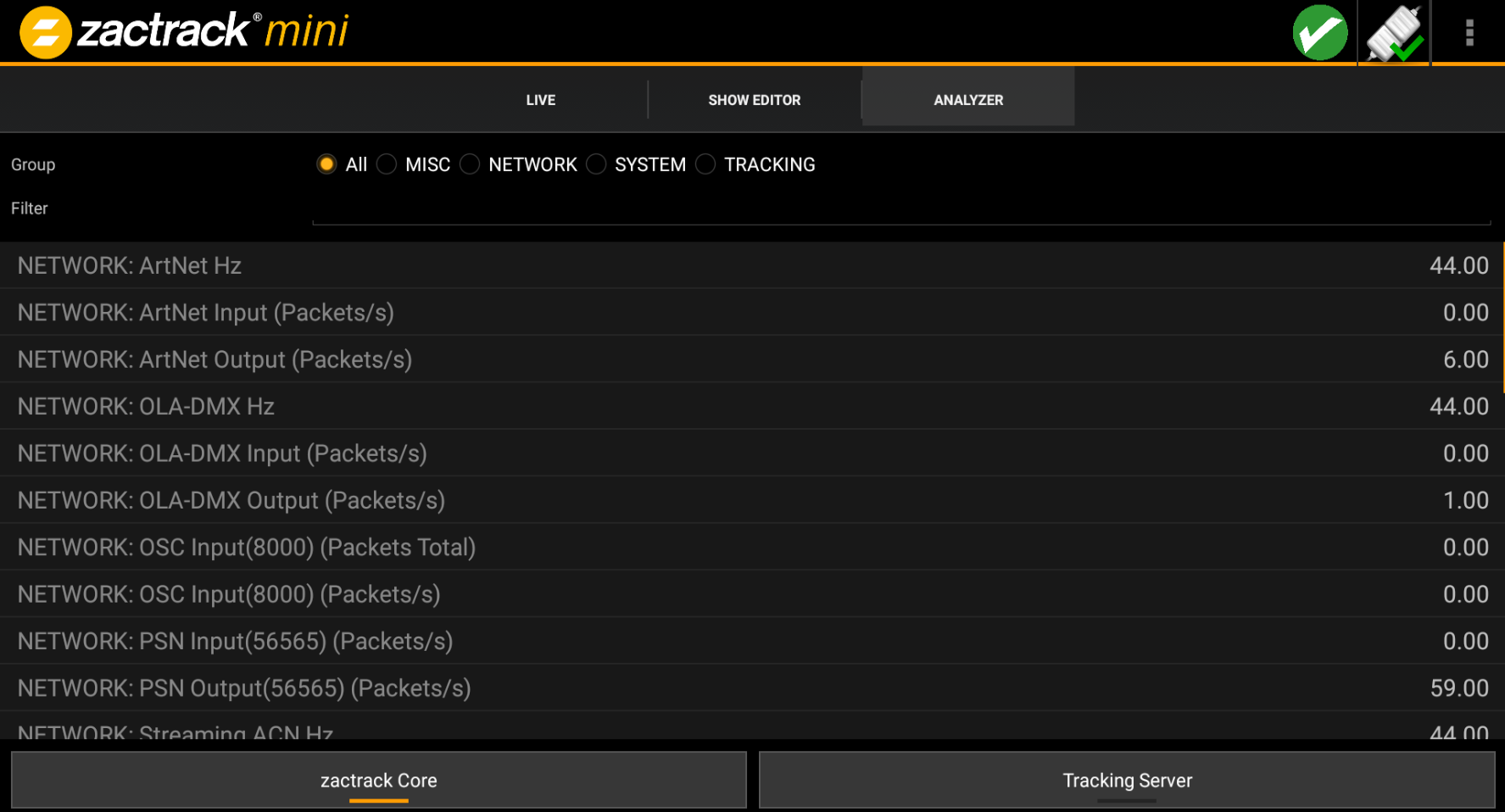Click the zactrack mini logo
This screenshot has height=812, width=1505.
click(x=184, y=32)
